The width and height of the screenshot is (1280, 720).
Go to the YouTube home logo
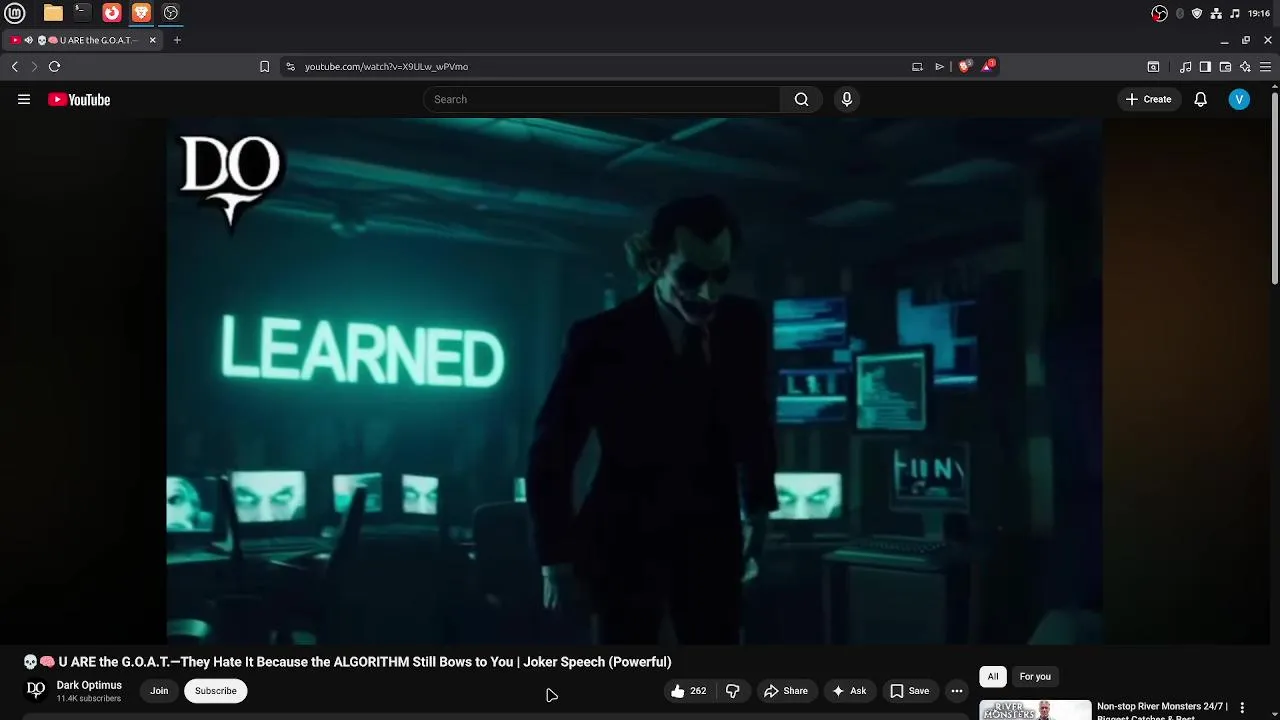79,99
